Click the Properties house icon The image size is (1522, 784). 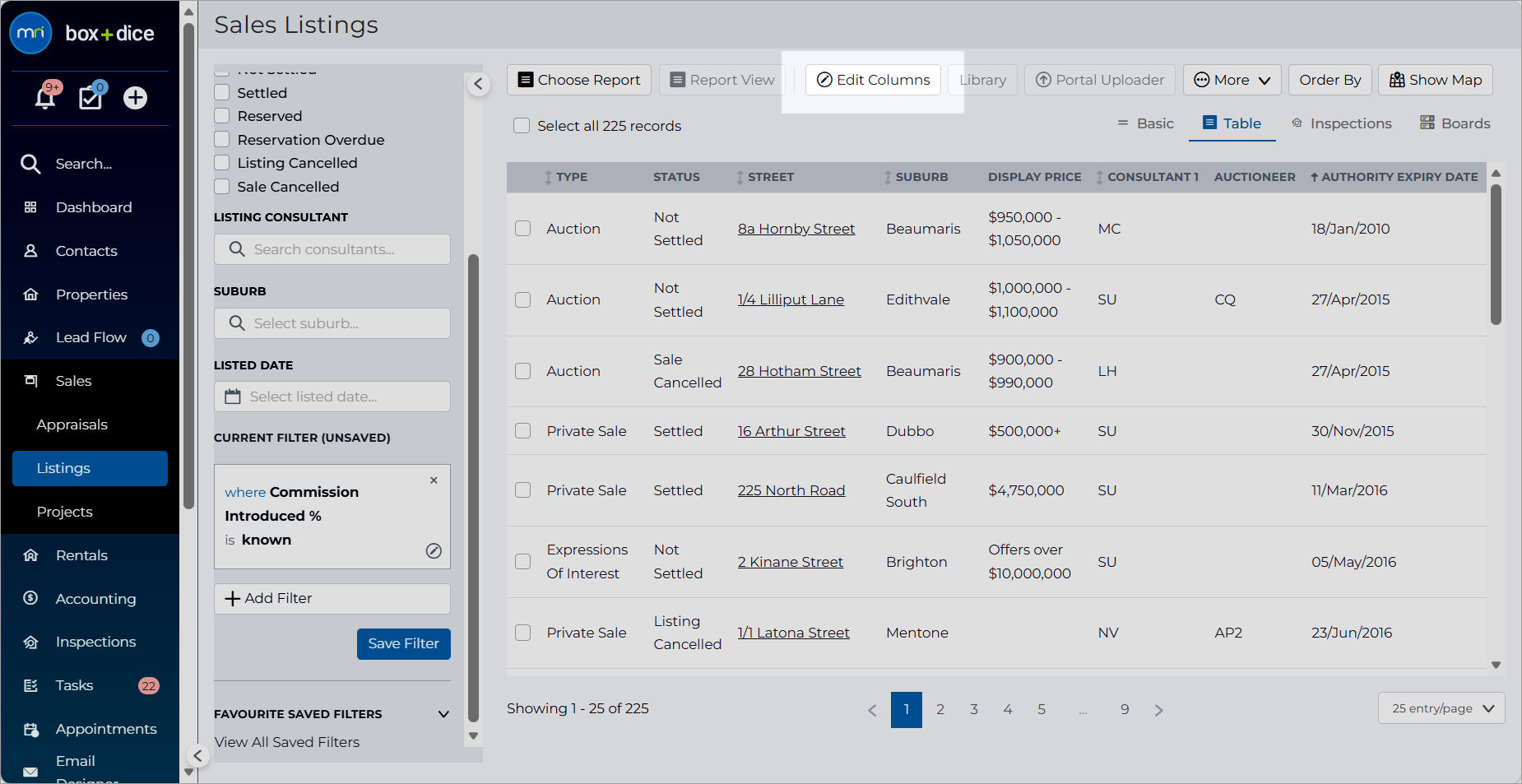[x=30, y=295]
